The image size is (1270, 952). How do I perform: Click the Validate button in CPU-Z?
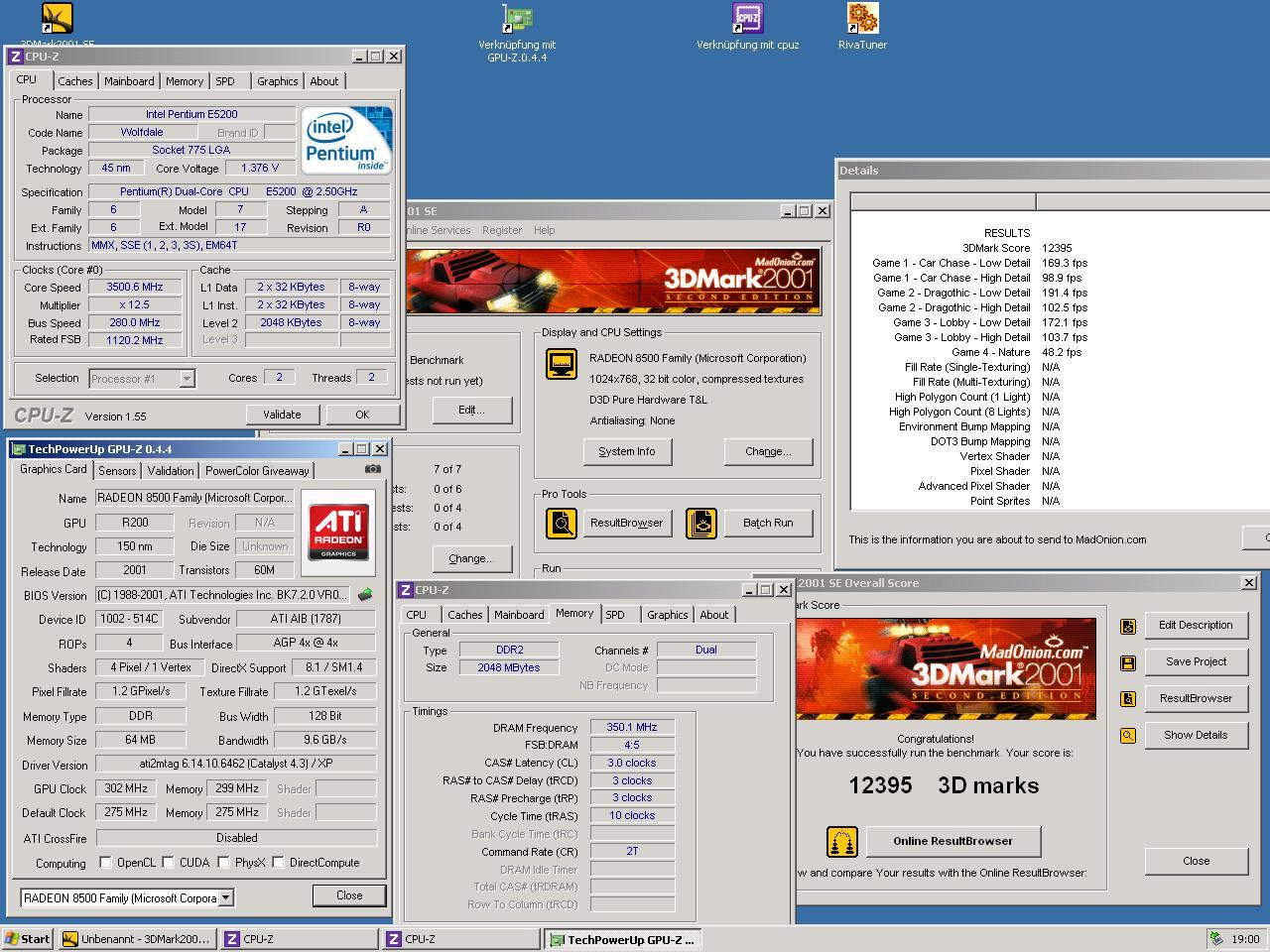click(282, 415)
